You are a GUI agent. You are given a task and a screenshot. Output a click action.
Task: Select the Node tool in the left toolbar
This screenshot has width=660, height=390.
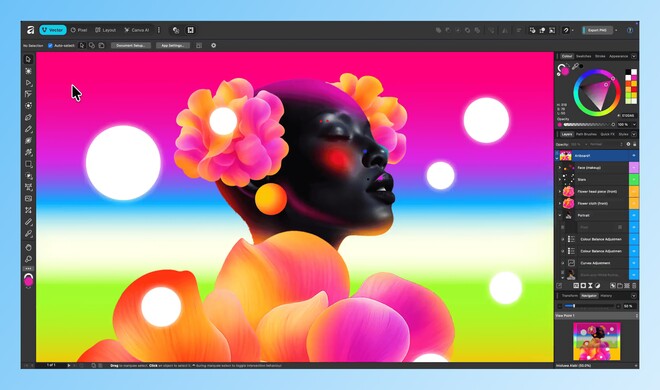29,83
